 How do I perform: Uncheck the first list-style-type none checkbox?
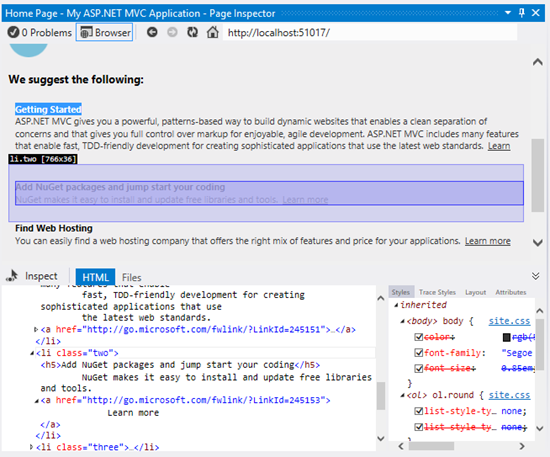tap(418, 411)
